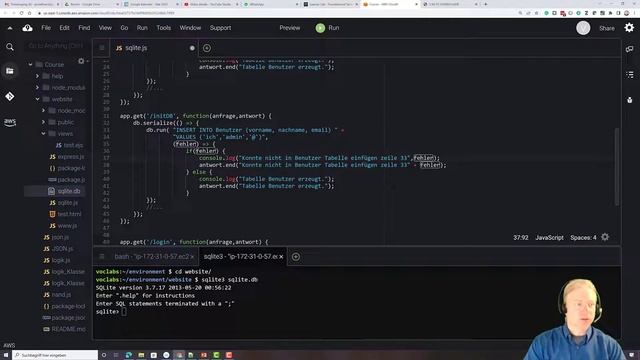Click the Preview button

pos(290,28)
